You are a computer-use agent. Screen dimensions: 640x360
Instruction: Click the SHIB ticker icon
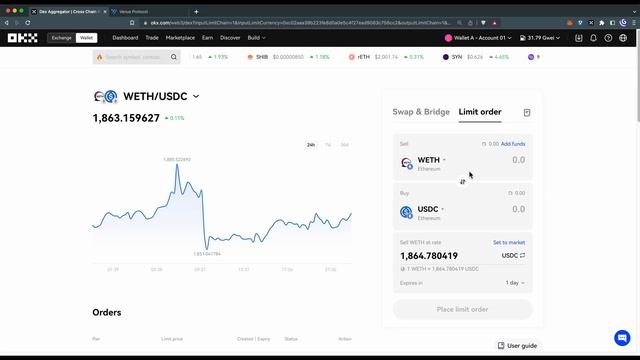(250, 57)
